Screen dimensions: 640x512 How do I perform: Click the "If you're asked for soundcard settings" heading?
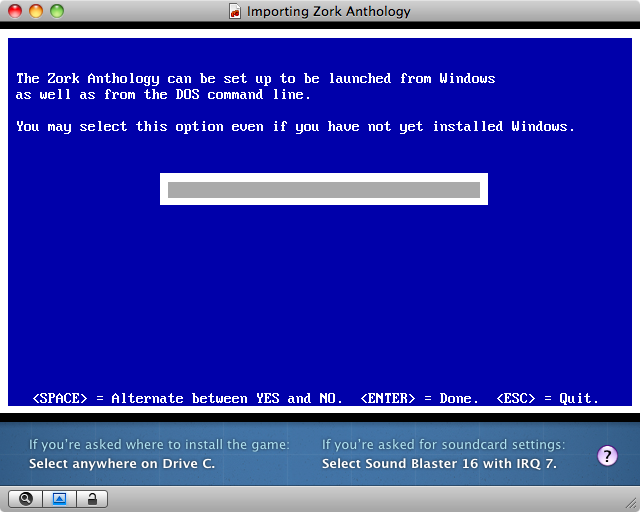pos(443,445)
